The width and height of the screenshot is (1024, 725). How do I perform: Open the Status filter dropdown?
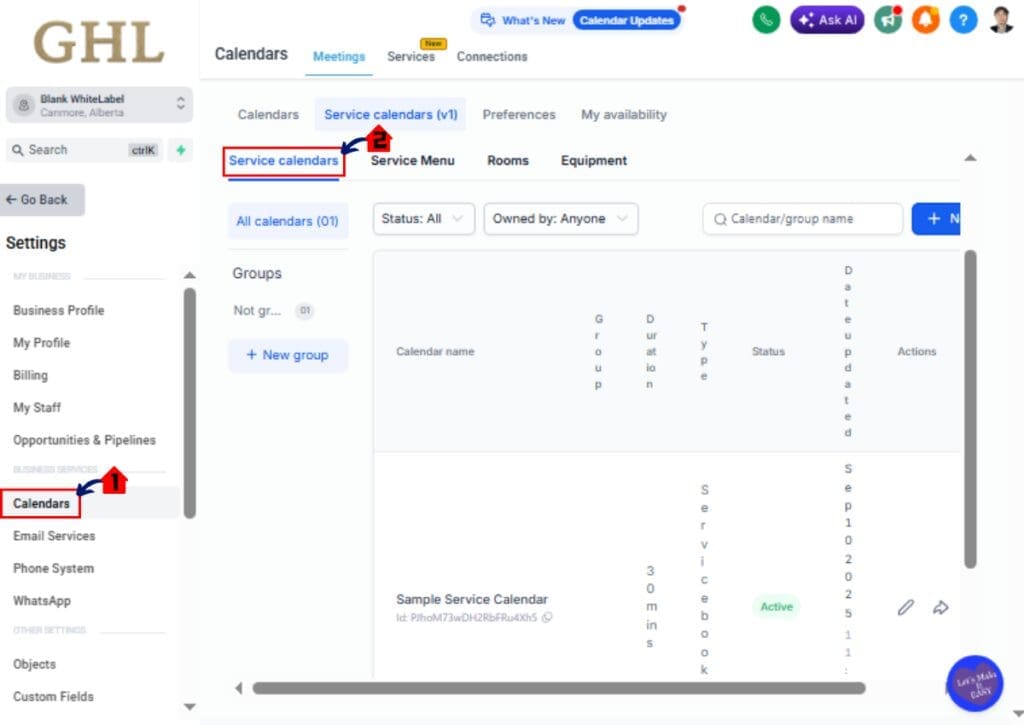click(x=422, y=218)
